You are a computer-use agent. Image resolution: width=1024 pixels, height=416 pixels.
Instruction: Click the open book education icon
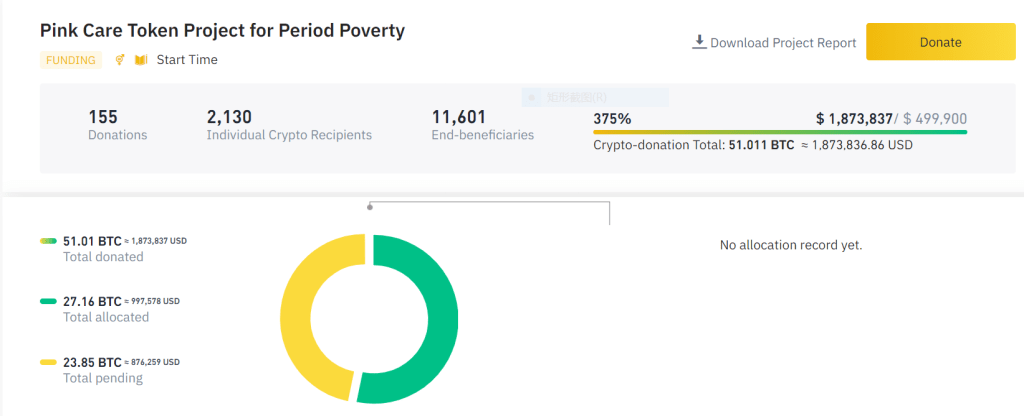tap(141, 60)
